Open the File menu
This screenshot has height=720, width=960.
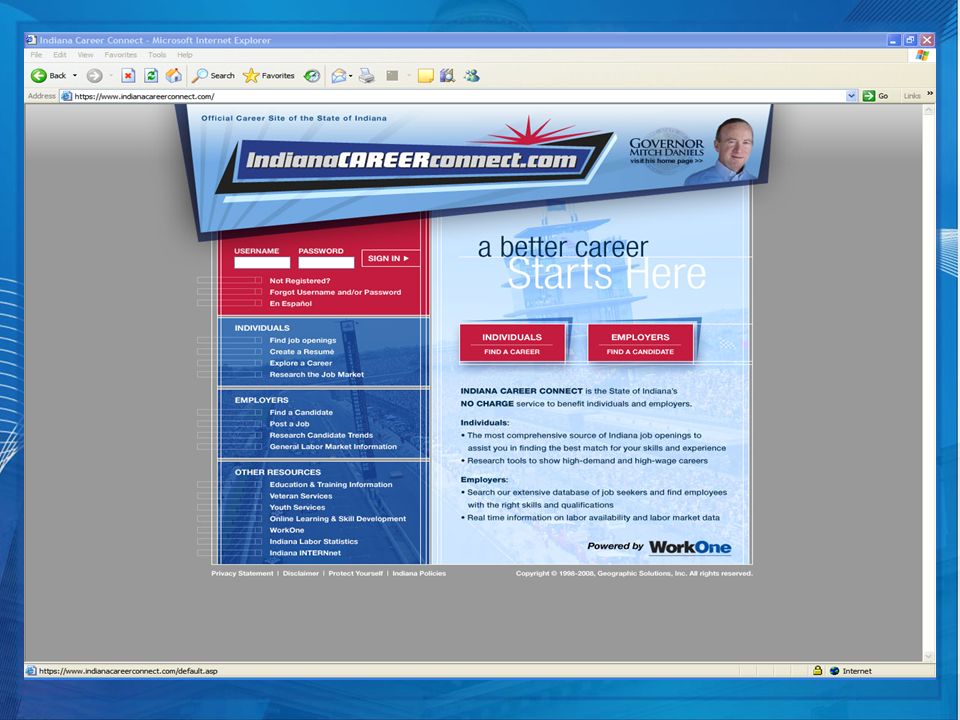[x=37, y=54]
